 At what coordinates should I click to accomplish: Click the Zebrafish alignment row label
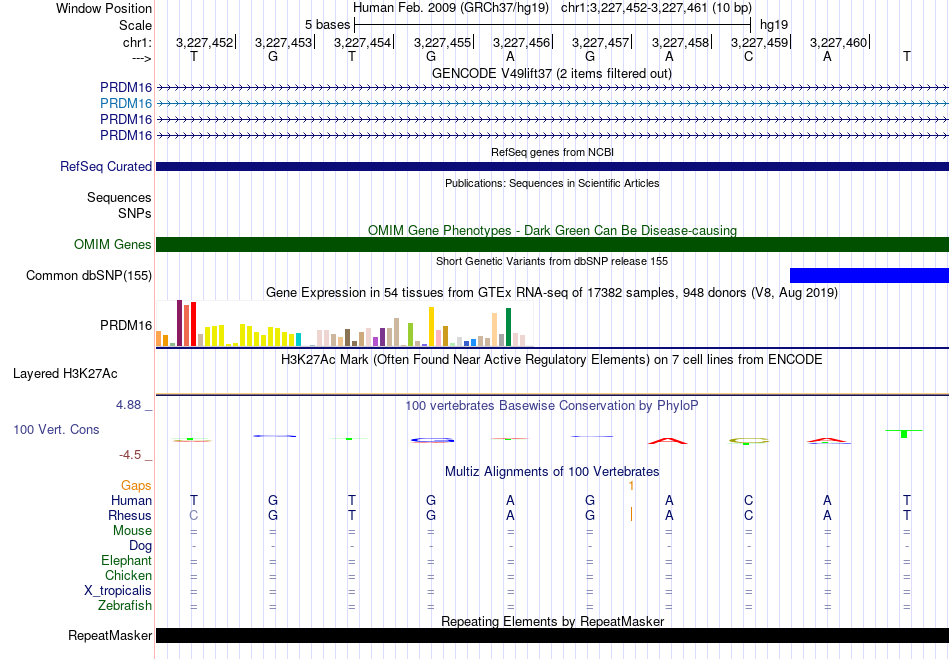125,605
